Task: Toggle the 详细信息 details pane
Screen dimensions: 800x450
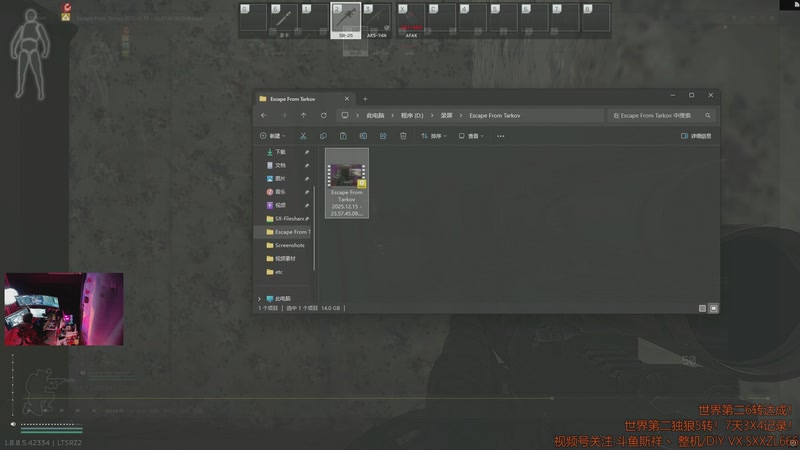Action: click(696, 136)
